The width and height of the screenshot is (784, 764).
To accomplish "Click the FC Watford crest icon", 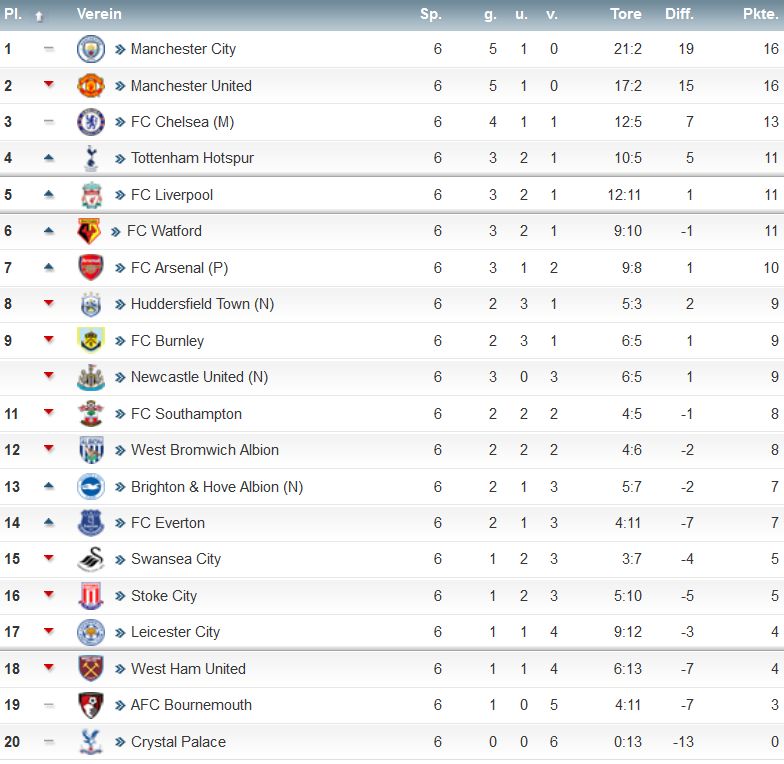I will coord(89,231).
